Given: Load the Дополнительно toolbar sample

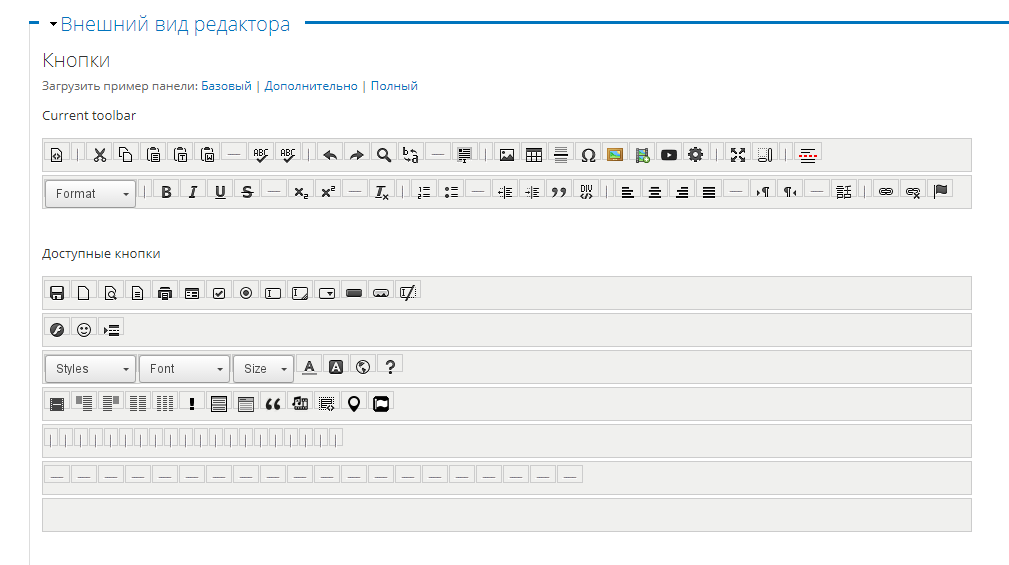Looking at the screenshot, I should click(311, 86).
